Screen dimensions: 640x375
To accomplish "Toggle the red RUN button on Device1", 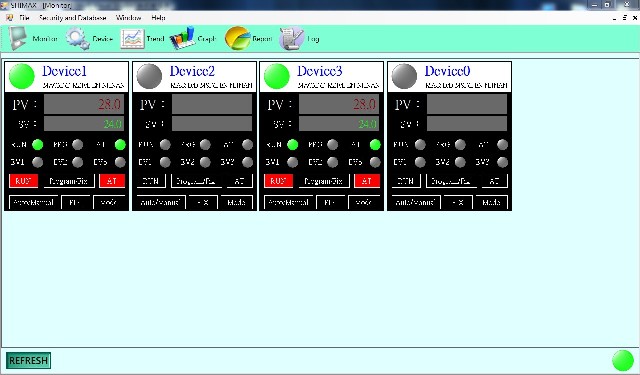I will click(x=23, y=181).
